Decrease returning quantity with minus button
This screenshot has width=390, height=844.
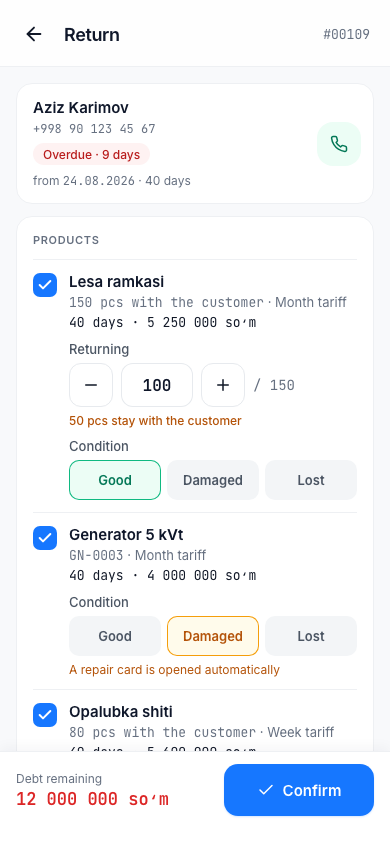point(91,385)
